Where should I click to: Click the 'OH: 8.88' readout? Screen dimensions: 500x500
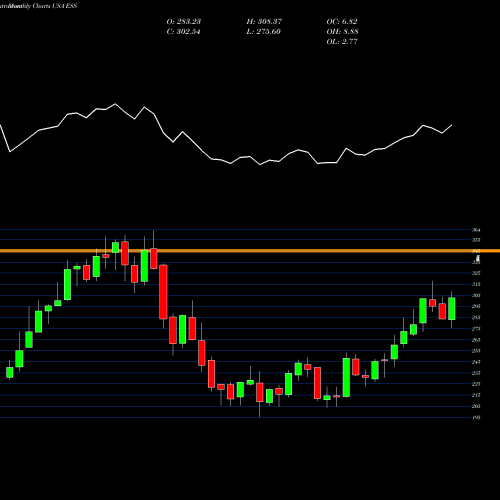click(x=342, y=31)
